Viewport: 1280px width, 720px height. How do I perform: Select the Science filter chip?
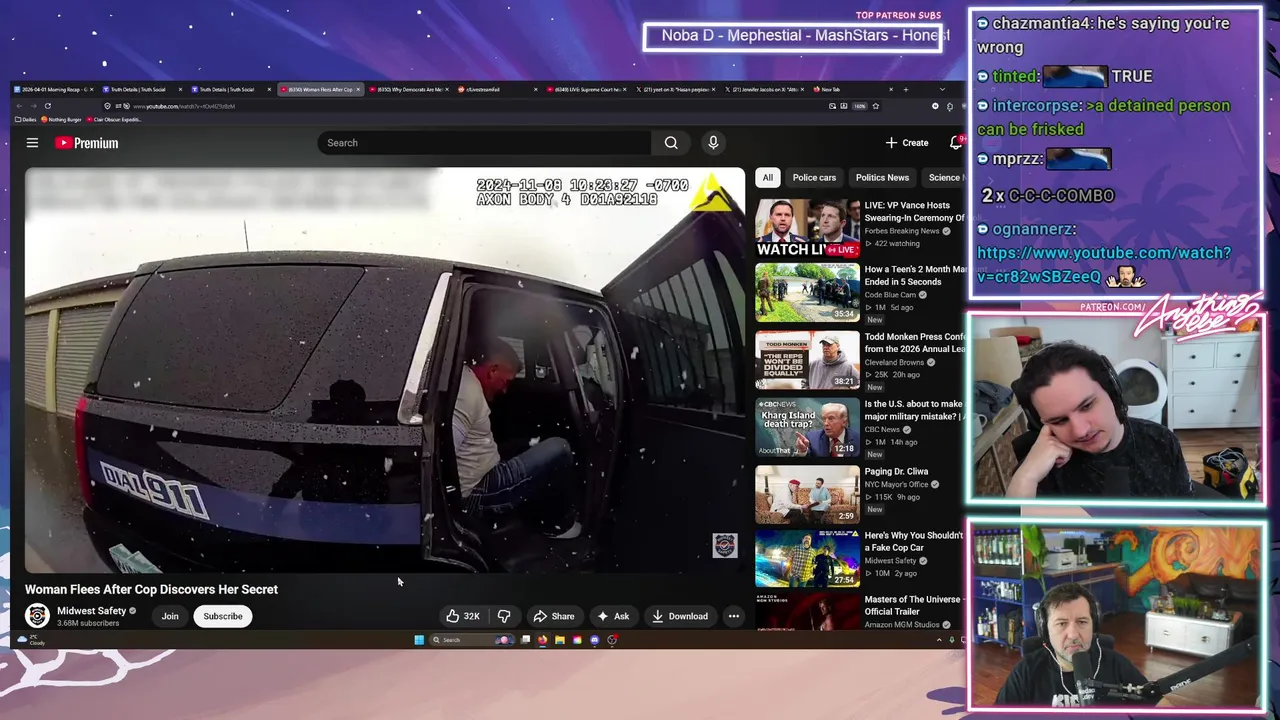944,177
